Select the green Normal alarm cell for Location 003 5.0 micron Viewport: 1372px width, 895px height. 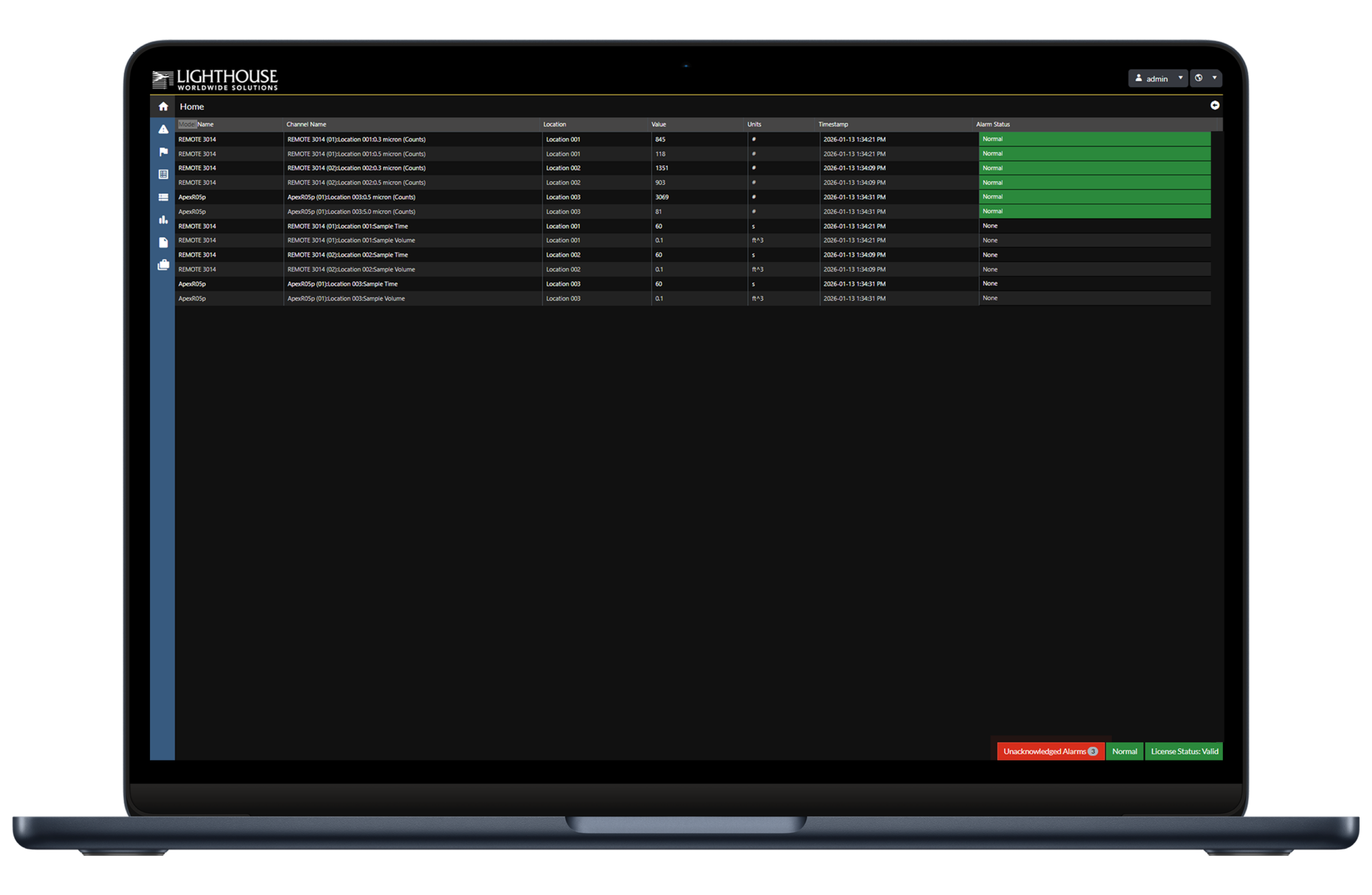click(1094, 212)
